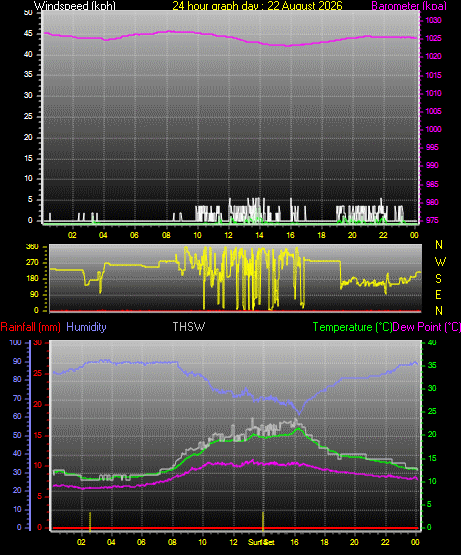Click hour 08 under the temperature chart
Image resolution: width=461 pixels, height=555 pixels.
(x=172, y=542)
